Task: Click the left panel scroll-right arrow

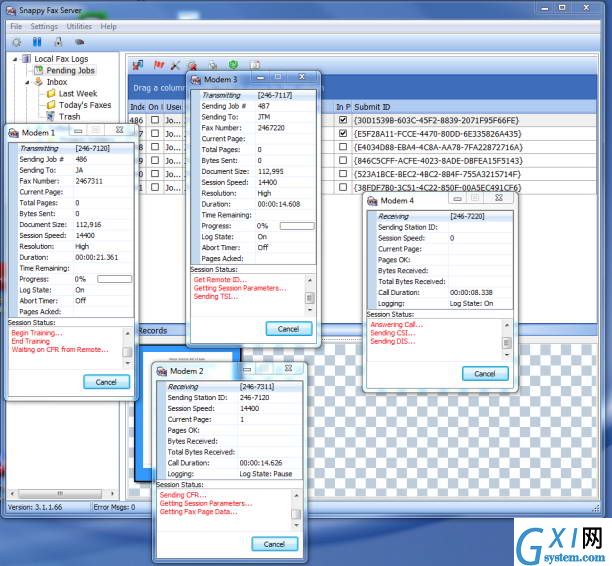Action: click(113, 493)
